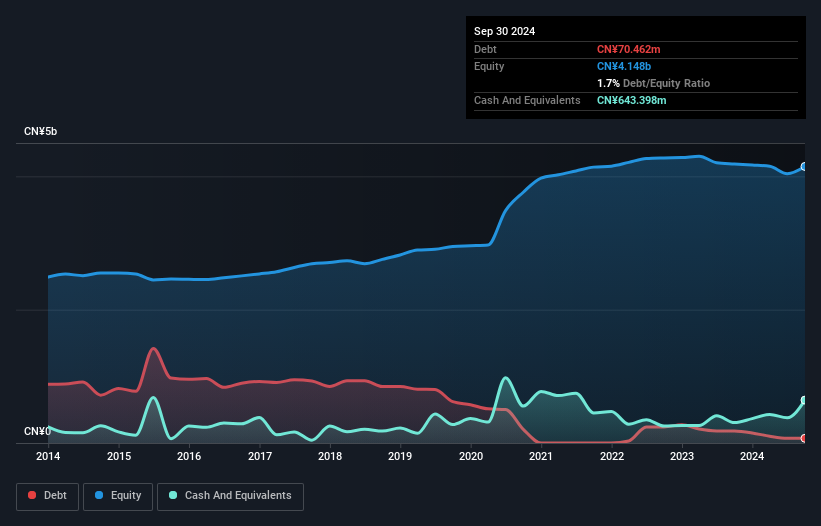Click the CN¥0 y-axis label
The image size is (821, 526).
coord(37,432)
